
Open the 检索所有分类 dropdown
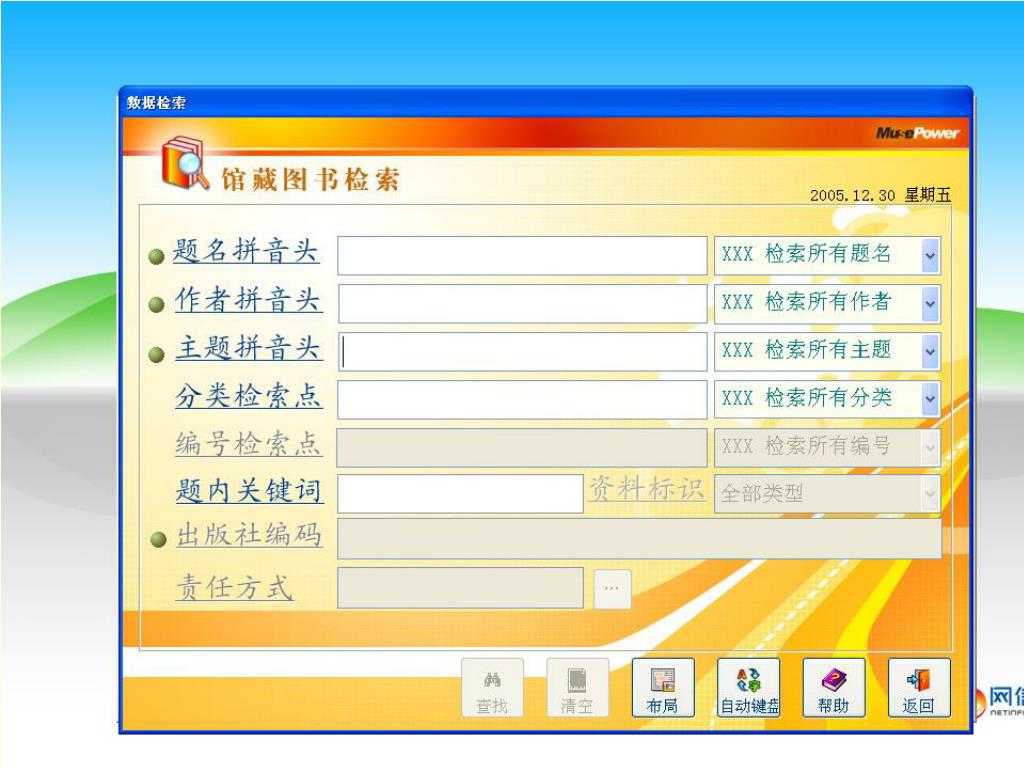point(930,398)
